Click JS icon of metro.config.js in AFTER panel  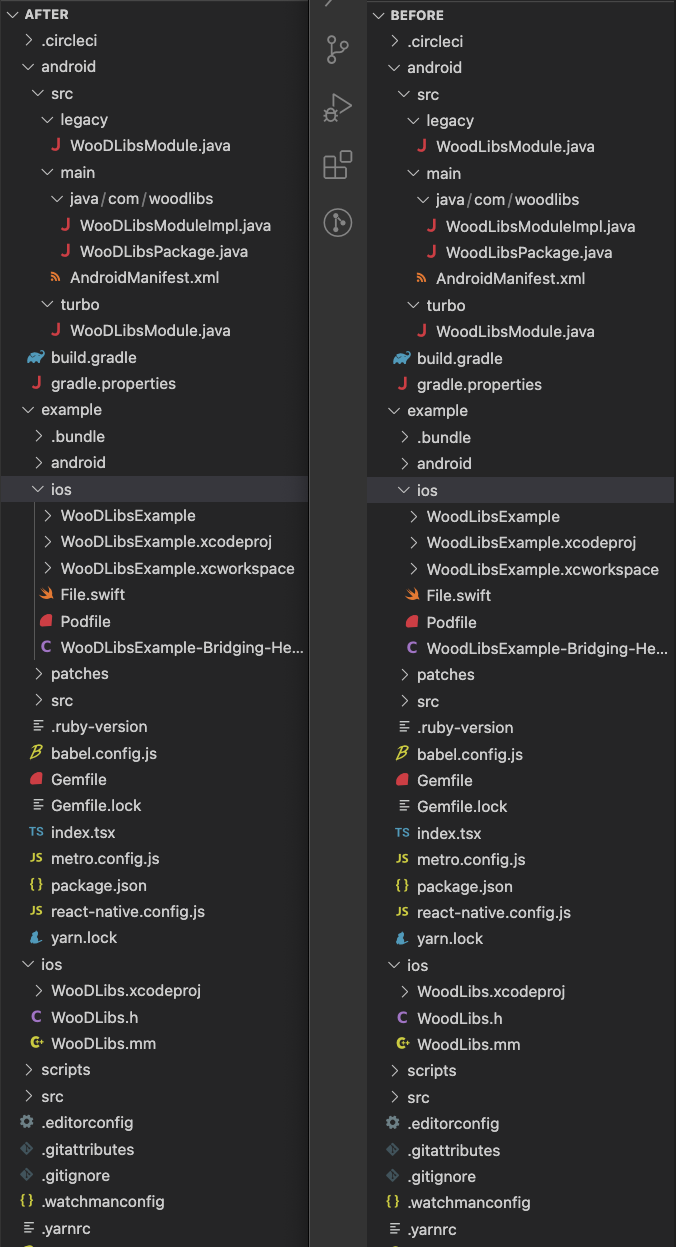click(x=36, y=858)
